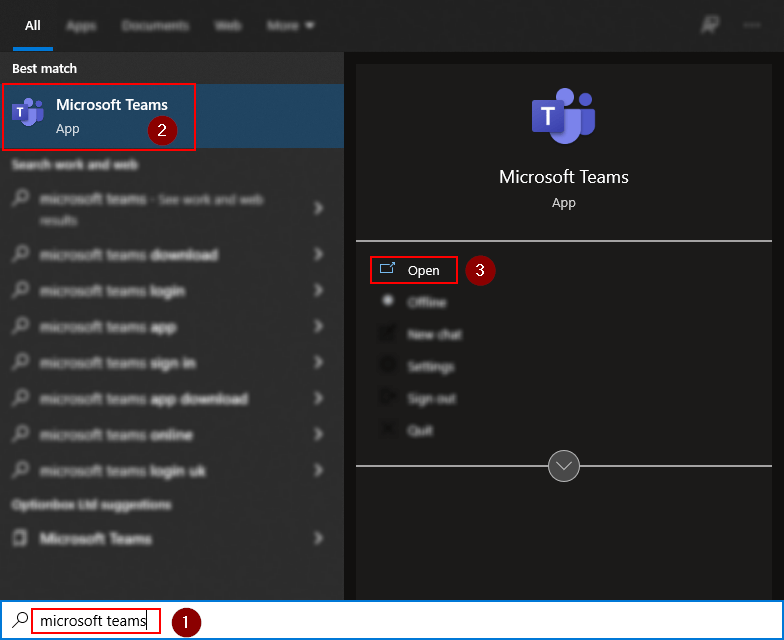
Task: Expand arrow for 'microsoft teams online'
Action: [318, 434]
